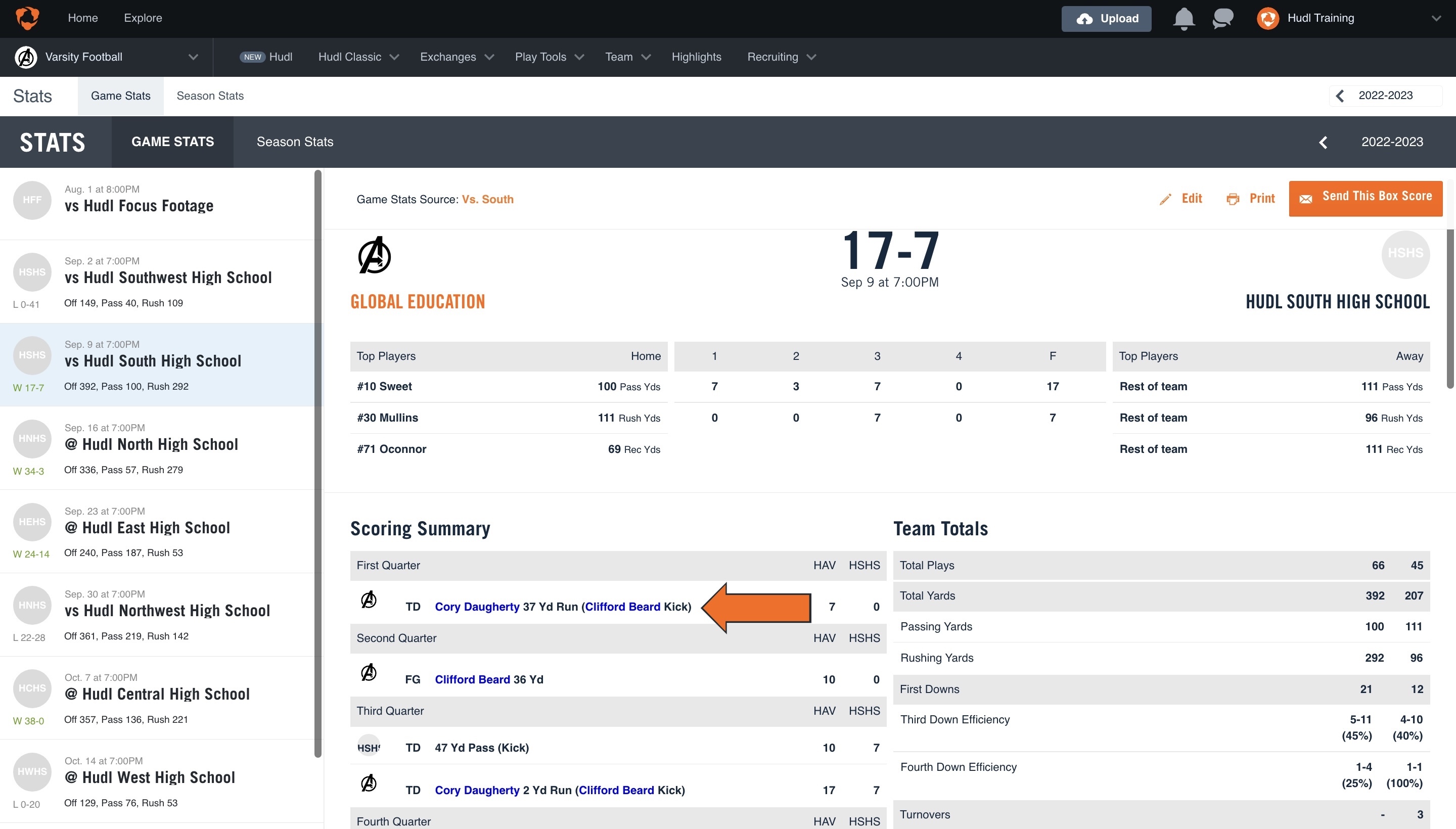Go to previous season in dark stats bar

click(x=1323, y=143)
